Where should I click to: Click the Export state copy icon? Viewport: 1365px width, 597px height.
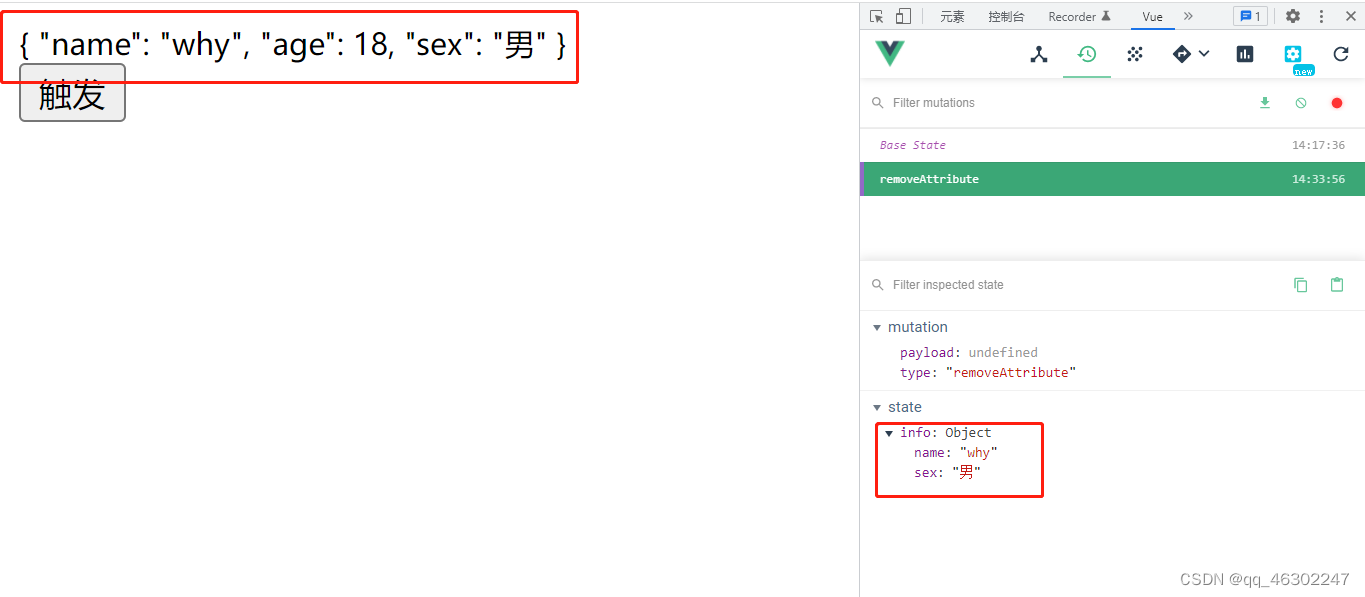tap(1300, 285)
